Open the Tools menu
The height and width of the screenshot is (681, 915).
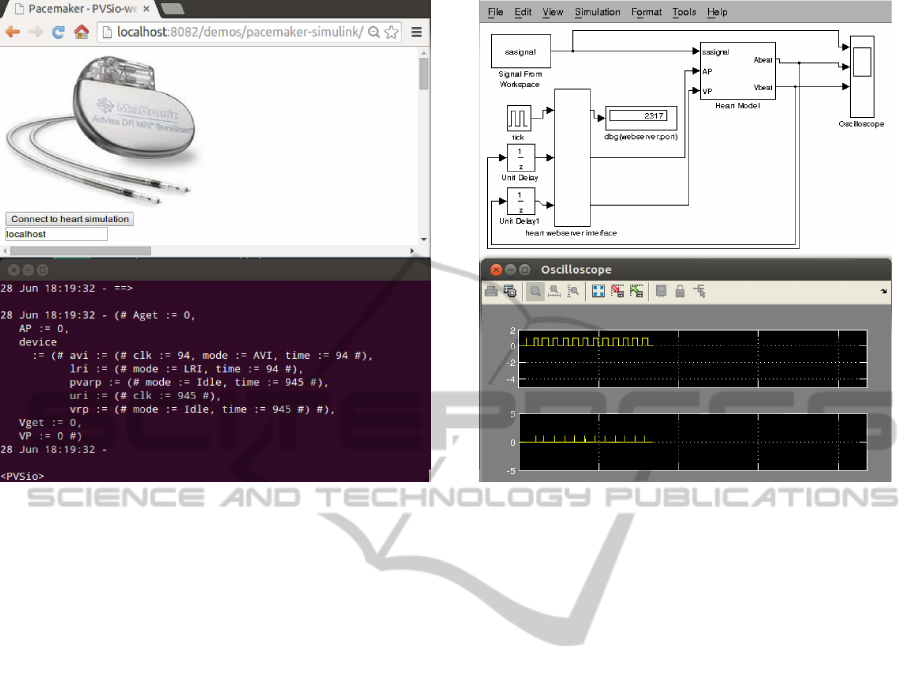click(684, 12)
